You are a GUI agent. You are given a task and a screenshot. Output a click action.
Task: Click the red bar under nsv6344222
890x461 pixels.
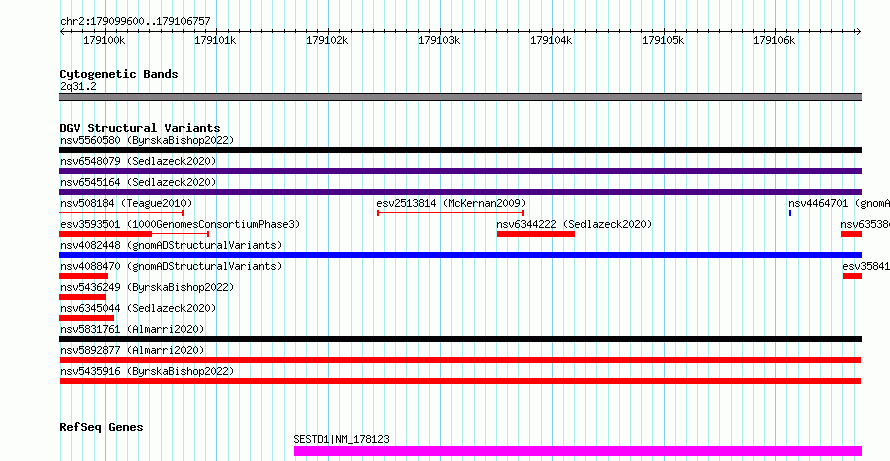coord(536,234)
